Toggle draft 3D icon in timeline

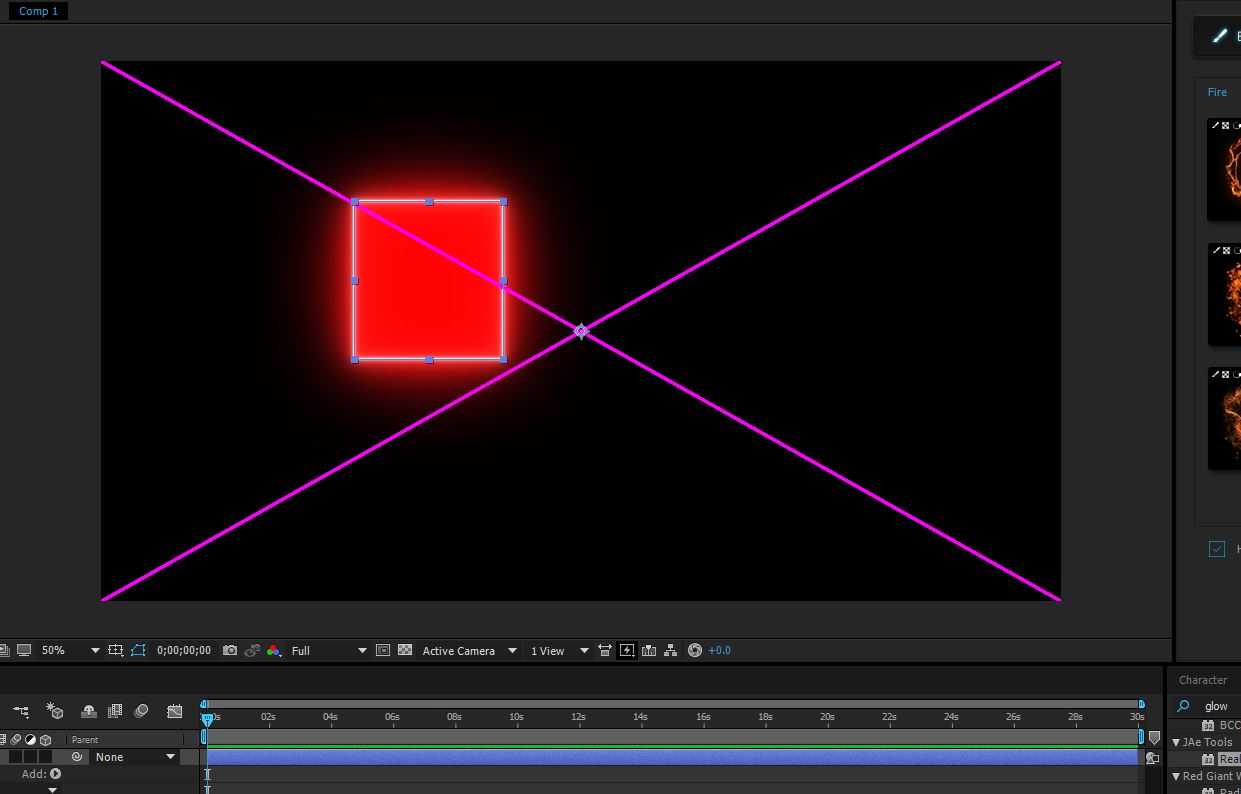pos(55,711)
